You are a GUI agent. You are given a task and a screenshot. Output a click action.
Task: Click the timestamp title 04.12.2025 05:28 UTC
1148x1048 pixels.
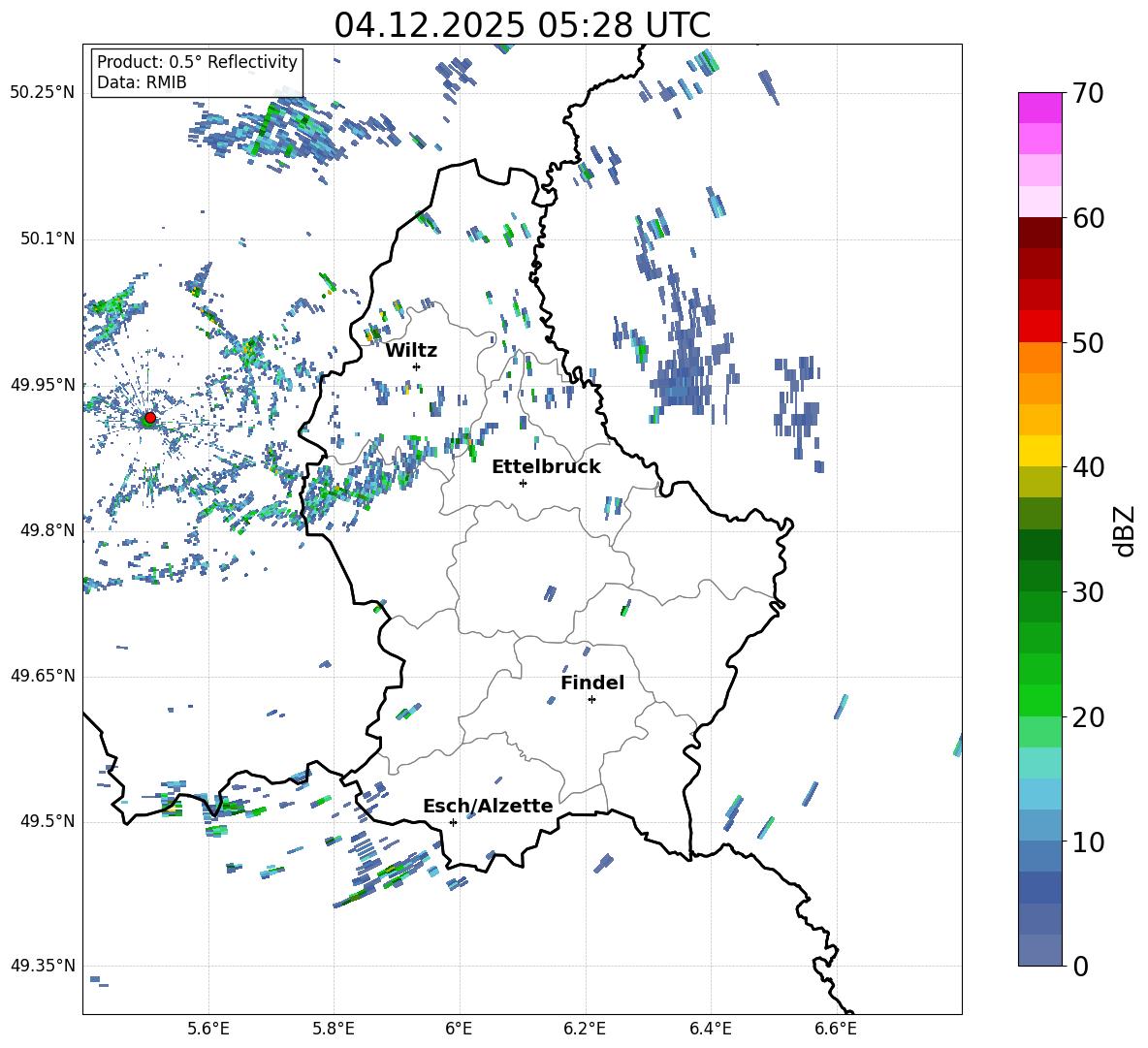pyautogui.click(x=522, y=25)
